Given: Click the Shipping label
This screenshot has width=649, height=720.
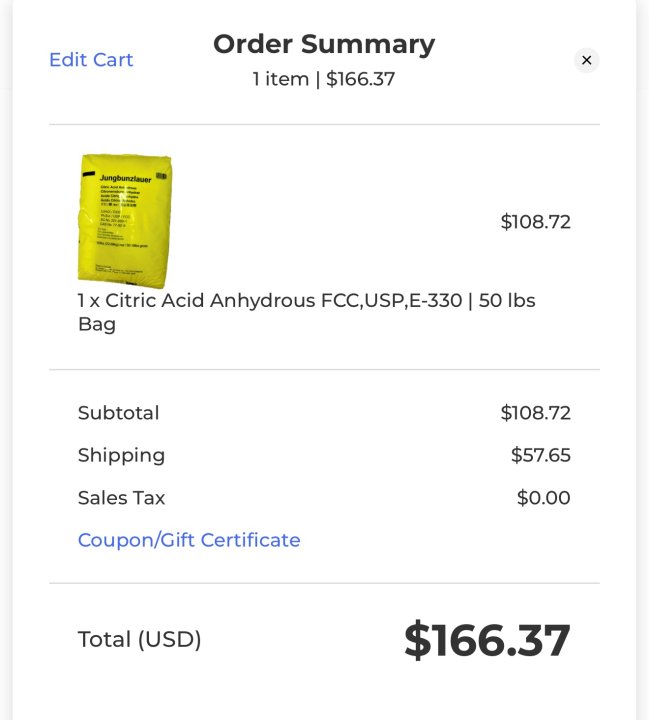Looking at the screenshot, I should click(121, 456).
